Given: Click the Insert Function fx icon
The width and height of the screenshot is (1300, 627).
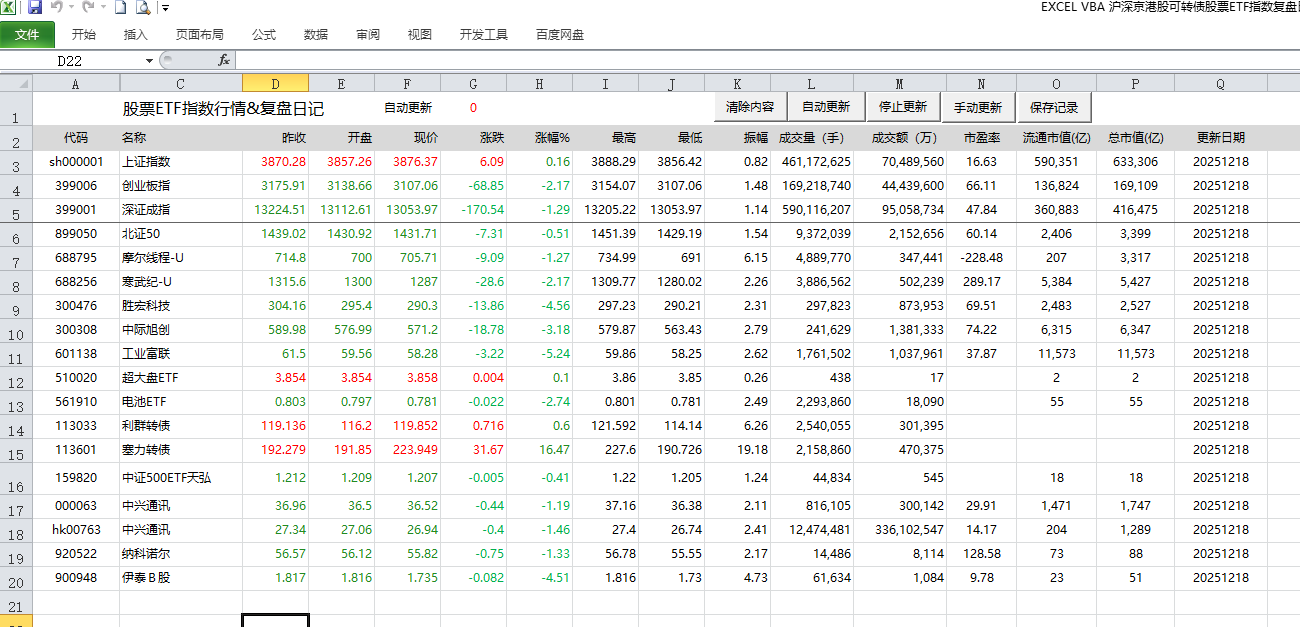Looking at the screenshot, I should (222, 60).
